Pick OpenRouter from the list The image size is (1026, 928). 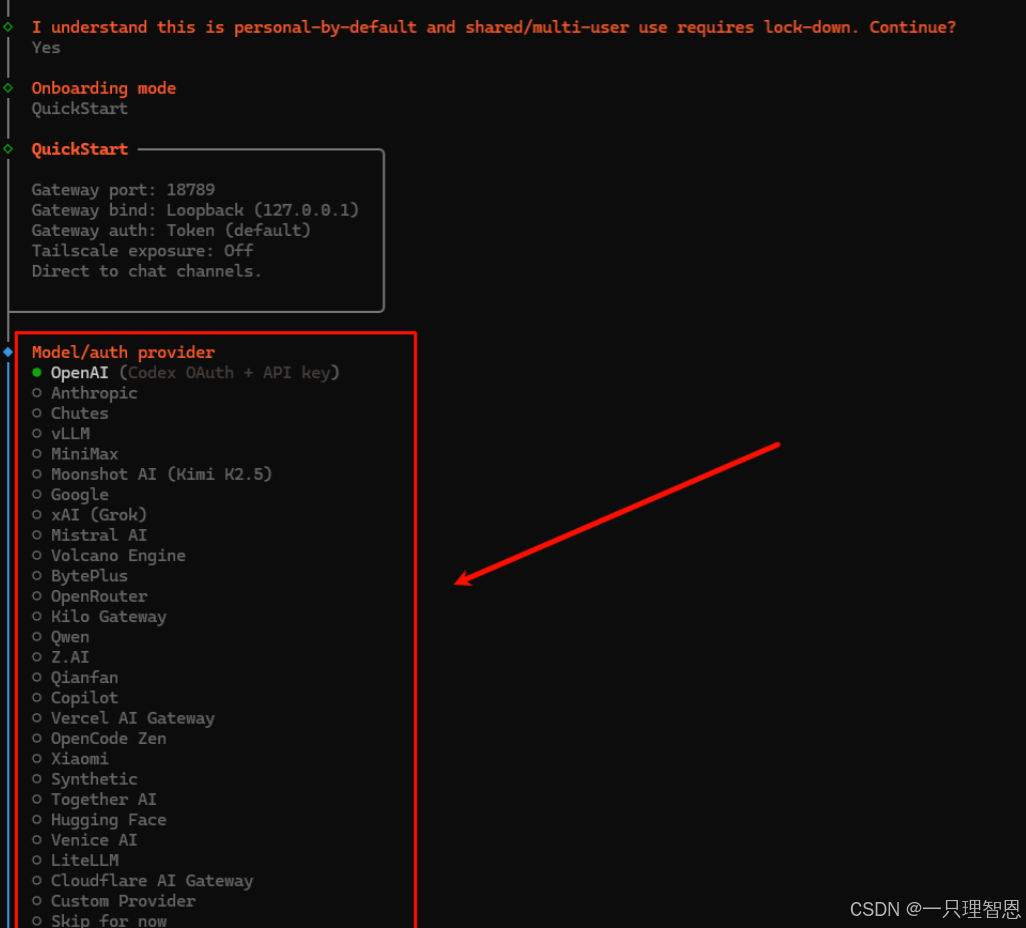[90, 596]
